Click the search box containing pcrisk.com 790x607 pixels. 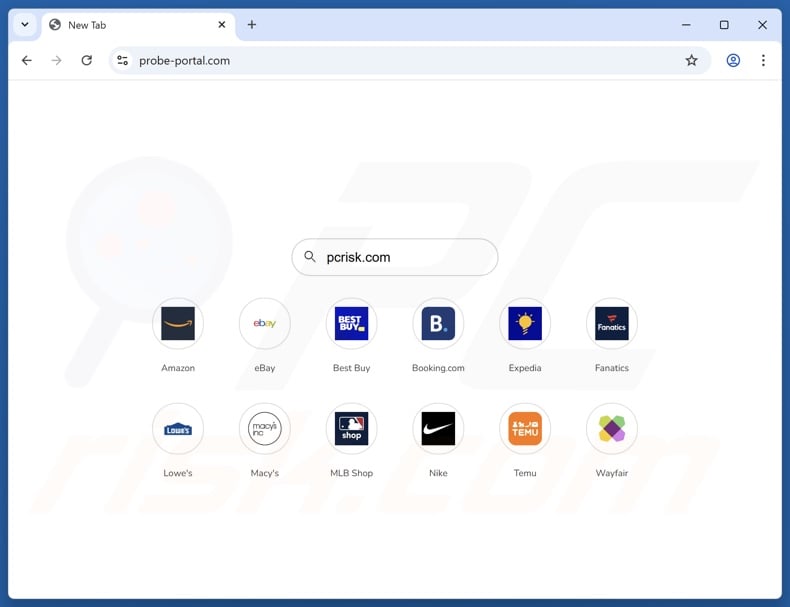tap(395, 257)
